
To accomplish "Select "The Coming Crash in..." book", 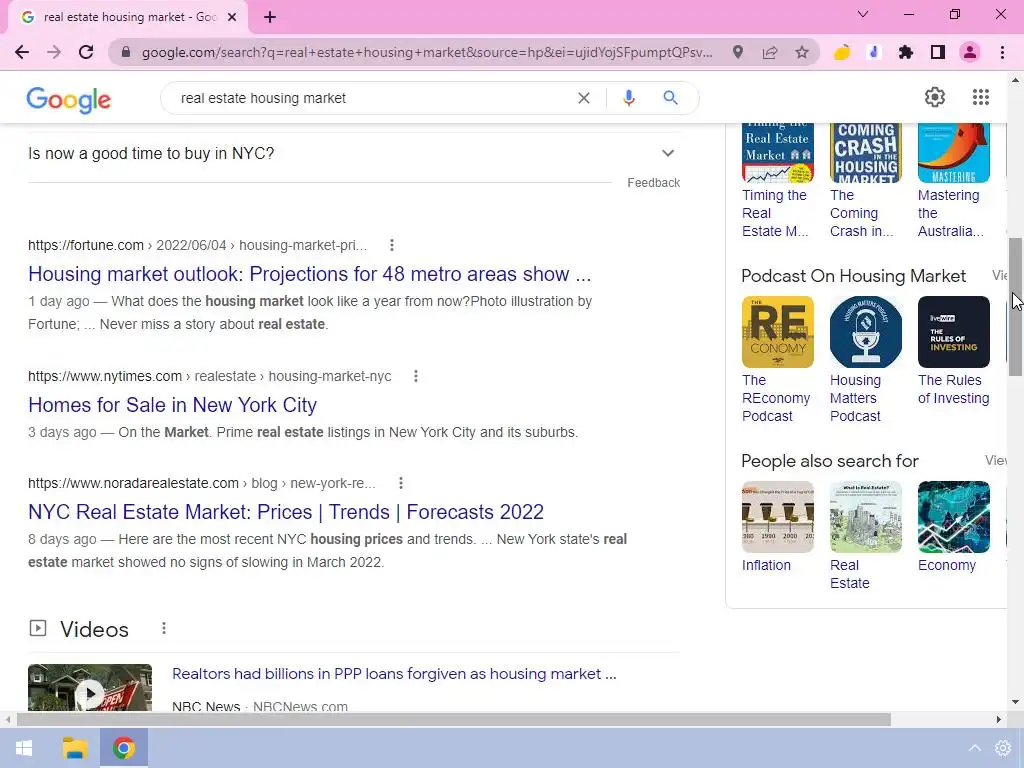I will (x=865, y=180).
